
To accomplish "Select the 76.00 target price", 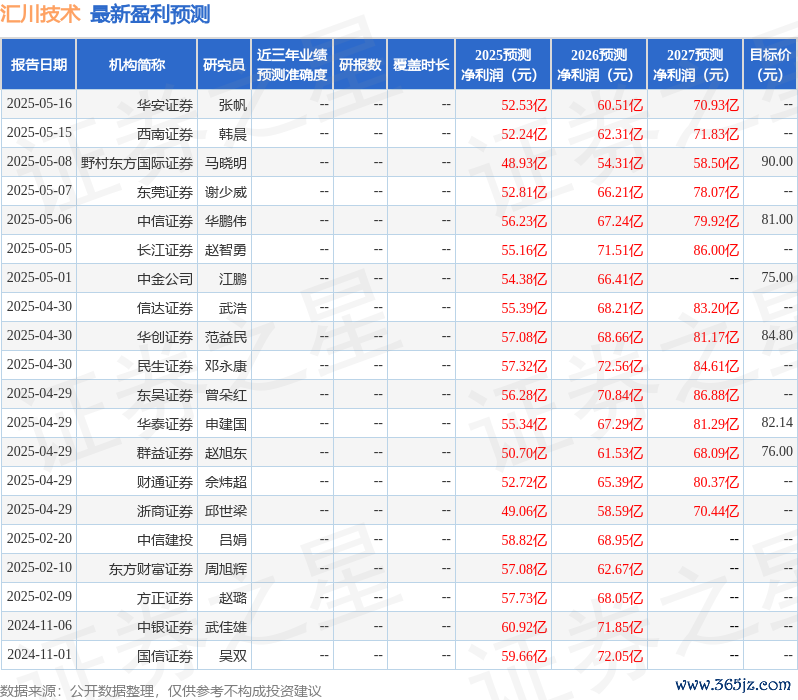I will (x=777, y=452).
